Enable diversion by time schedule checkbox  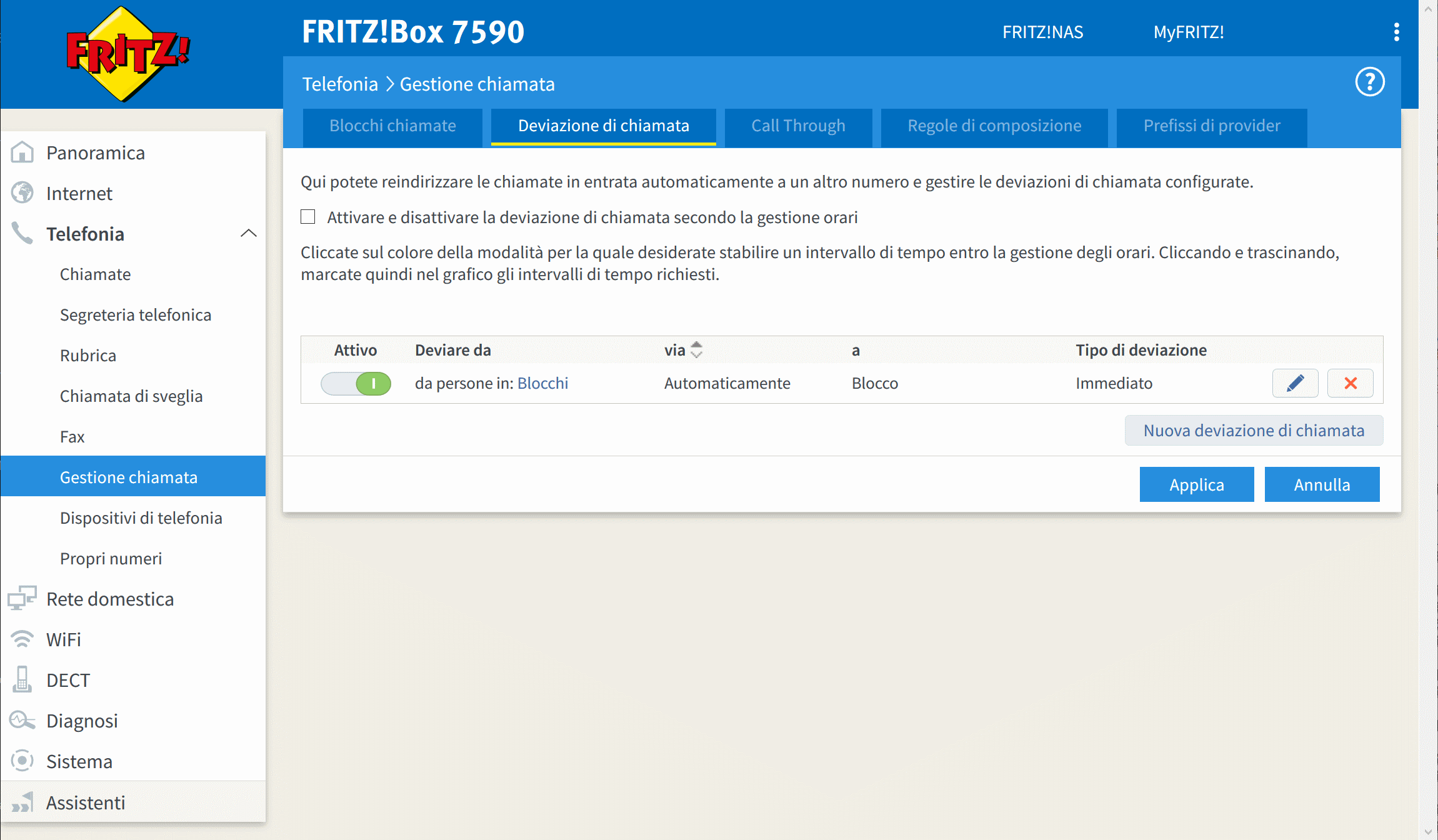click(307, 217)
